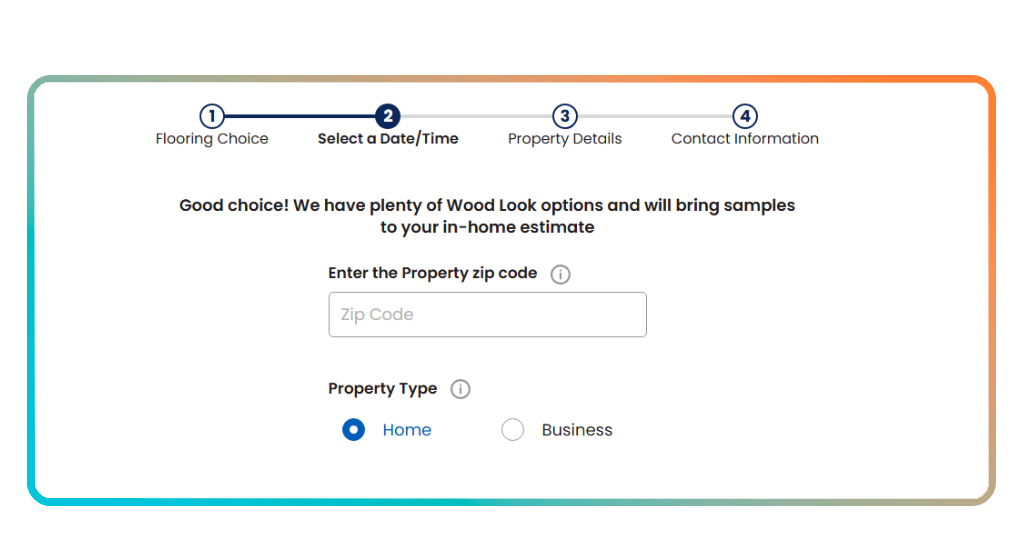Click the progress line between steps 1 and 2

[300, 116]
